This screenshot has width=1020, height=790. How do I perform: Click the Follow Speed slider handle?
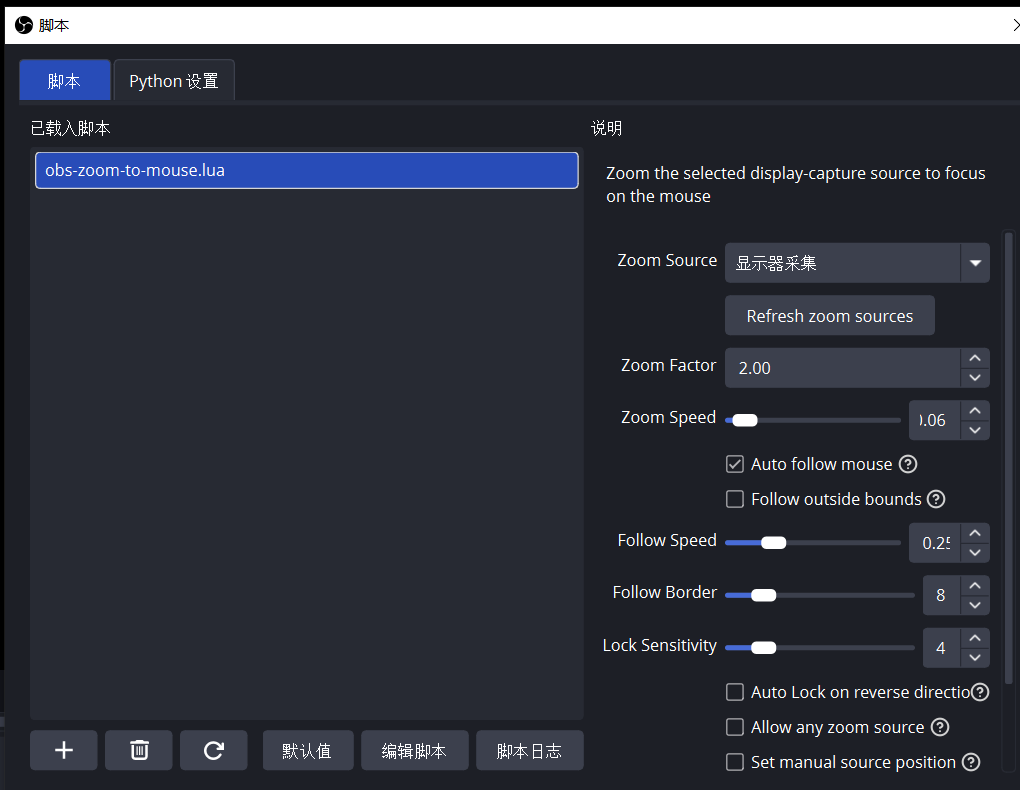click(x=773, y=543)
